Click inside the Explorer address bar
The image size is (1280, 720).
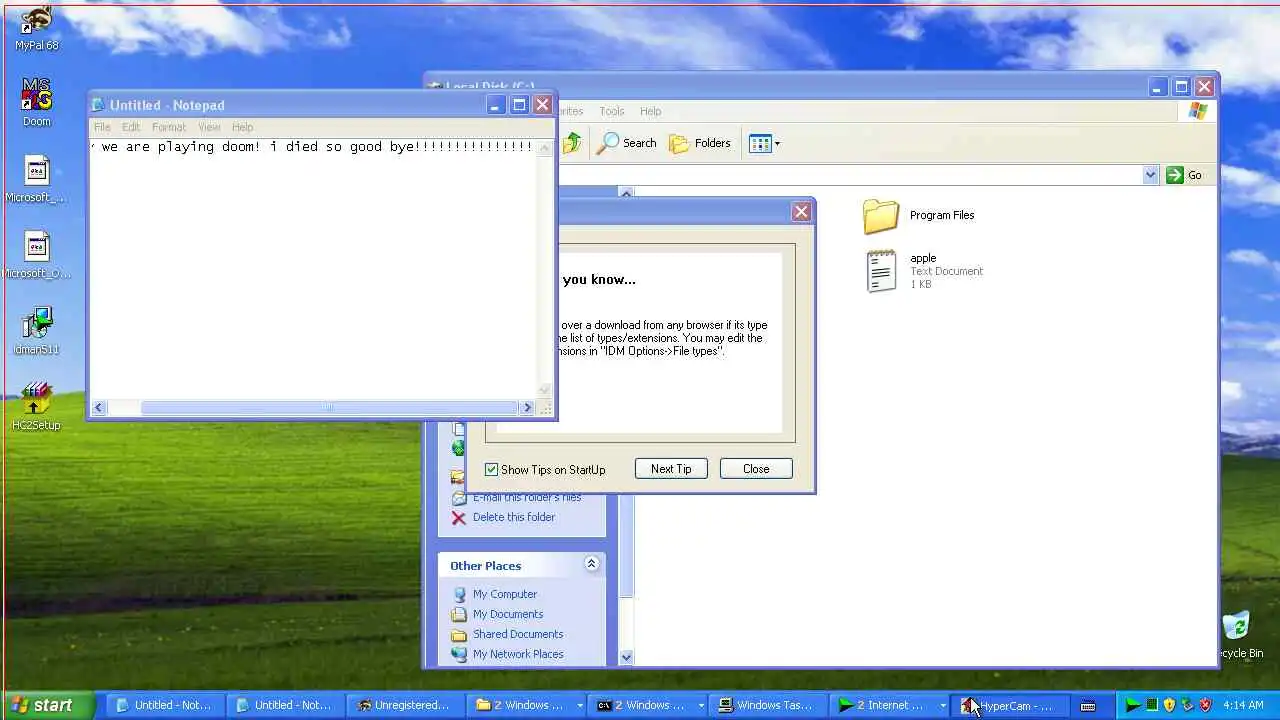(x=850, y=175)
